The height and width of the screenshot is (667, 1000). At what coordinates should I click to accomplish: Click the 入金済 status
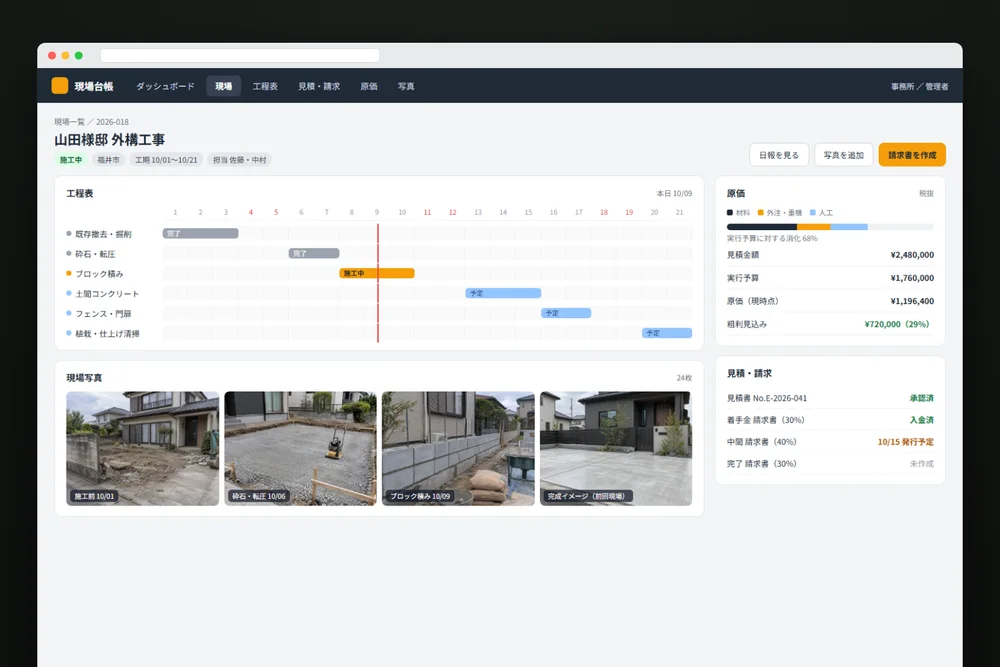click(x=922, y=420)
